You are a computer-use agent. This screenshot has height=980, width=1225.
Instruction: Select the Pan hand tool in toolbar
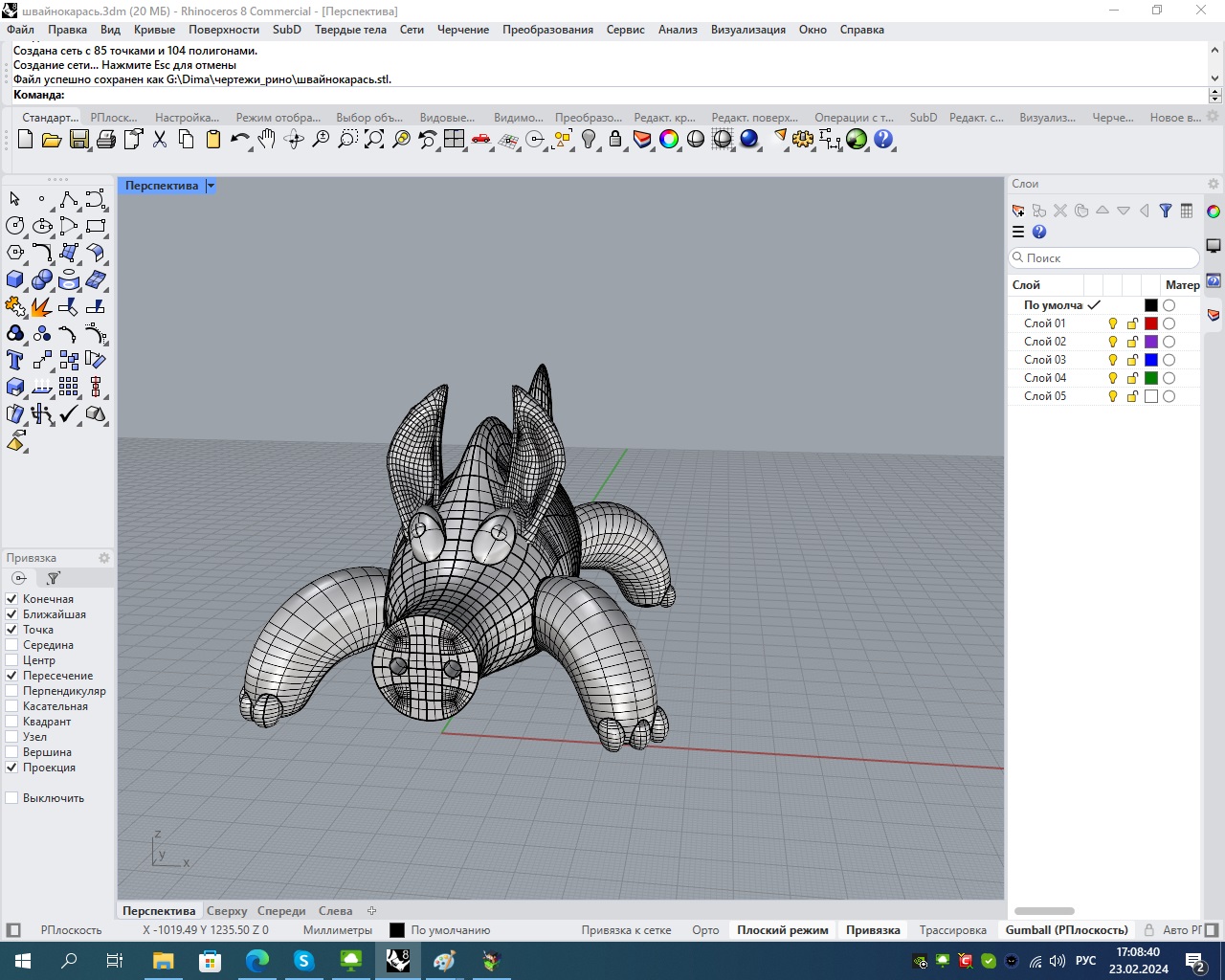tap(267, 140)
